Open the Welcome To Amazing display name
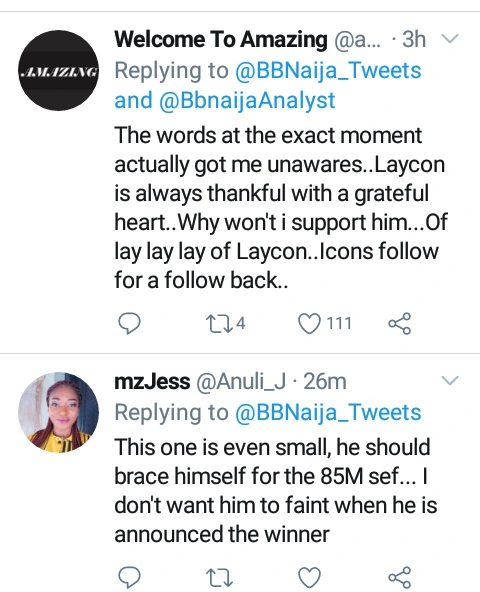480x592 pixels. [221, 39]
